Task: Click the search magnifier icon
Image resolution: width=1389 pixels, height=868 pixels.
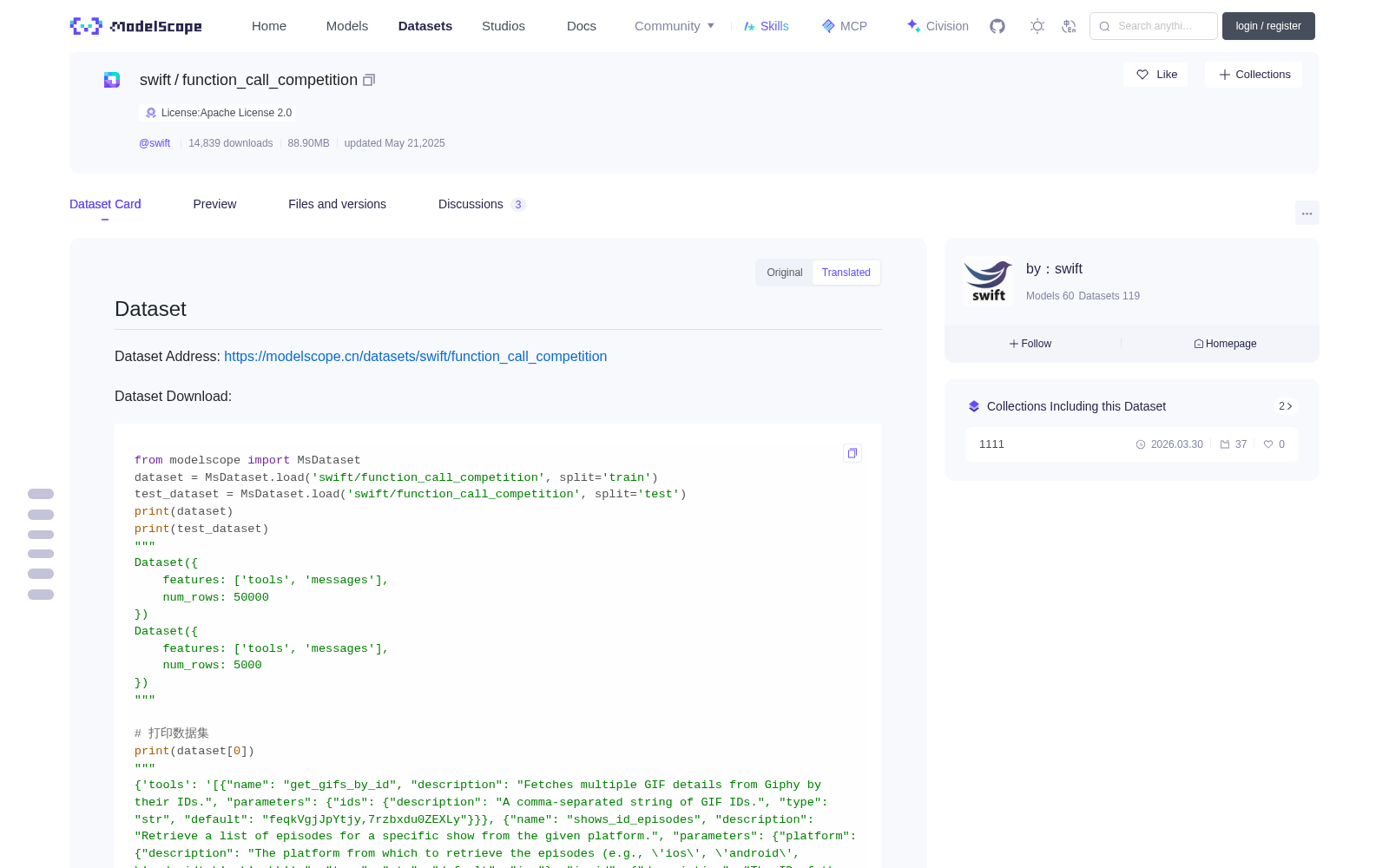Action: click(1104, 26)
